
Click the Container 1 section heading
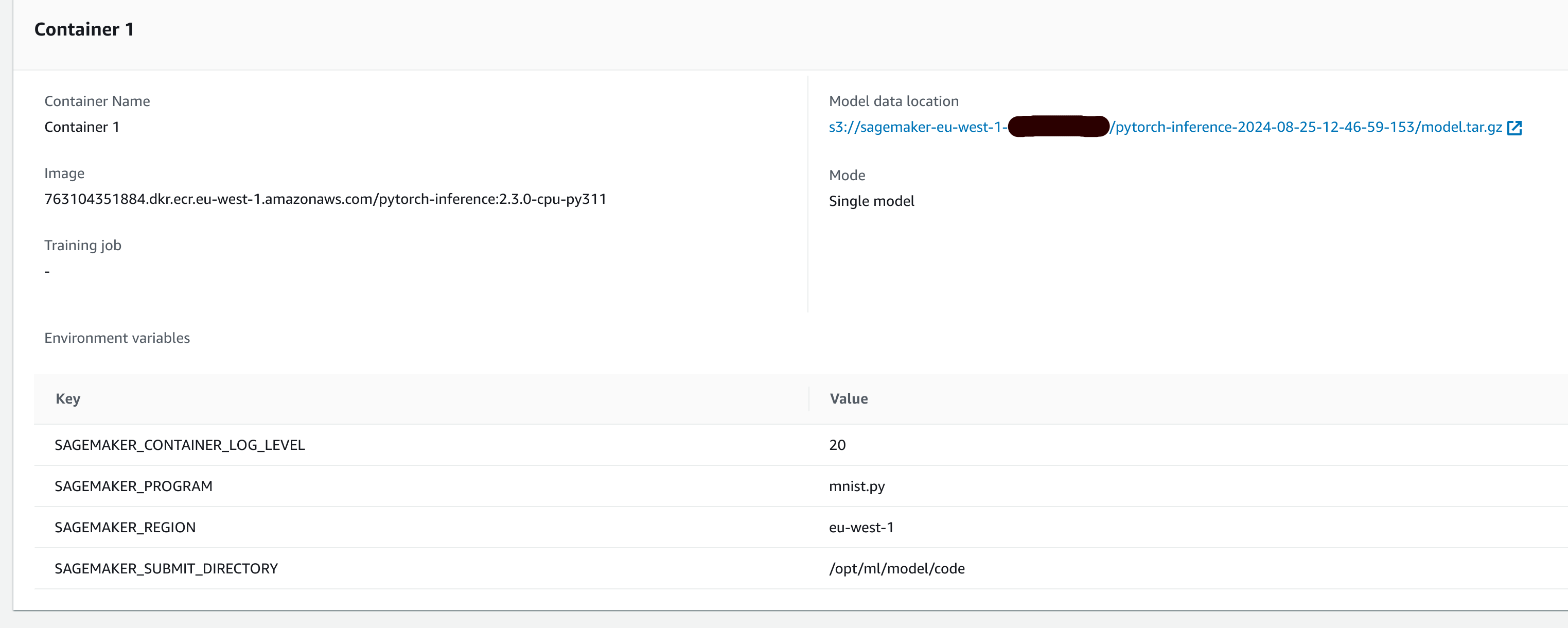[x=84, y=29]
